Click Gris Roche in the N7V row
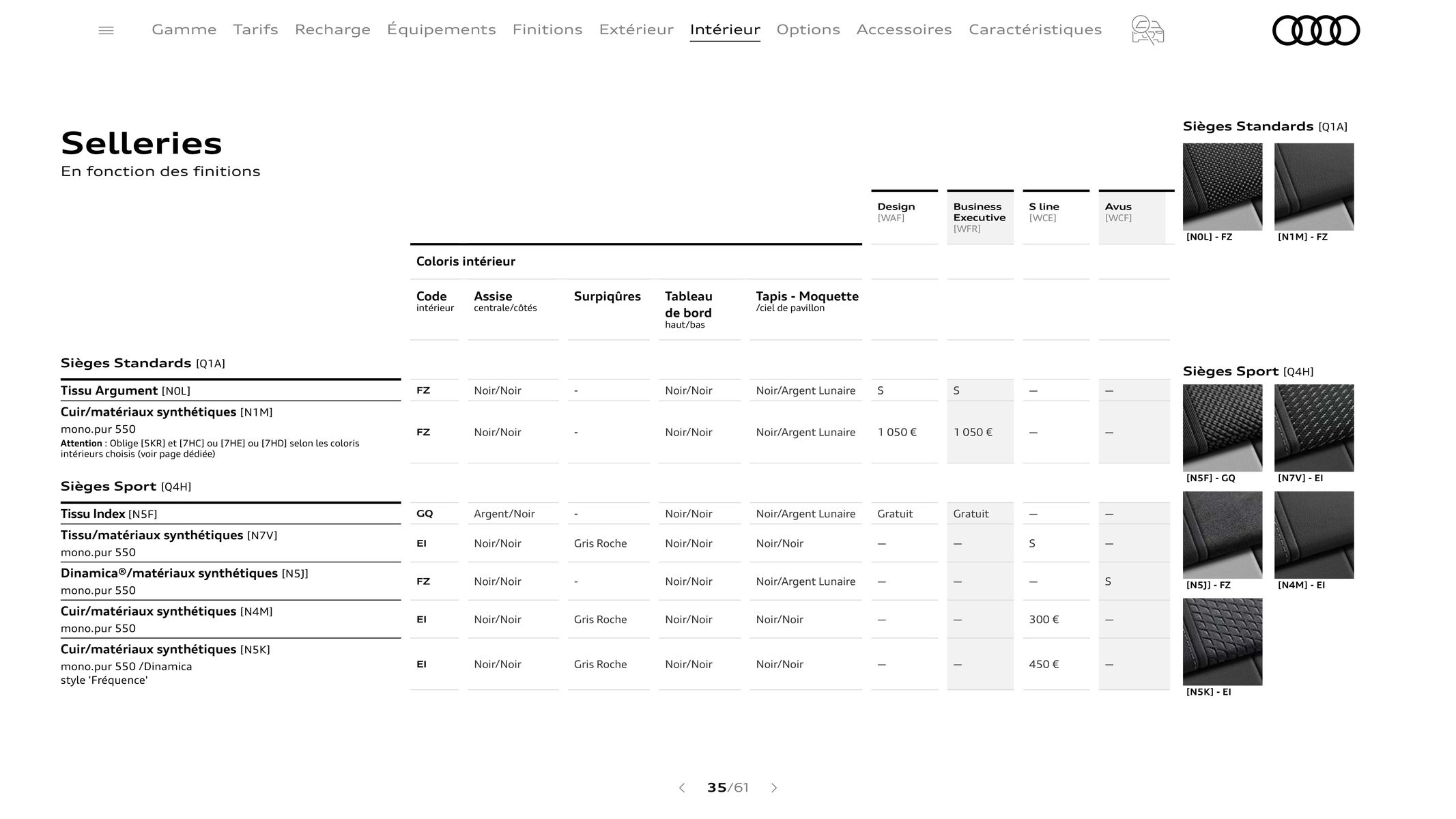The height and width of the screenshot is (819, 1456). point(600,543)
